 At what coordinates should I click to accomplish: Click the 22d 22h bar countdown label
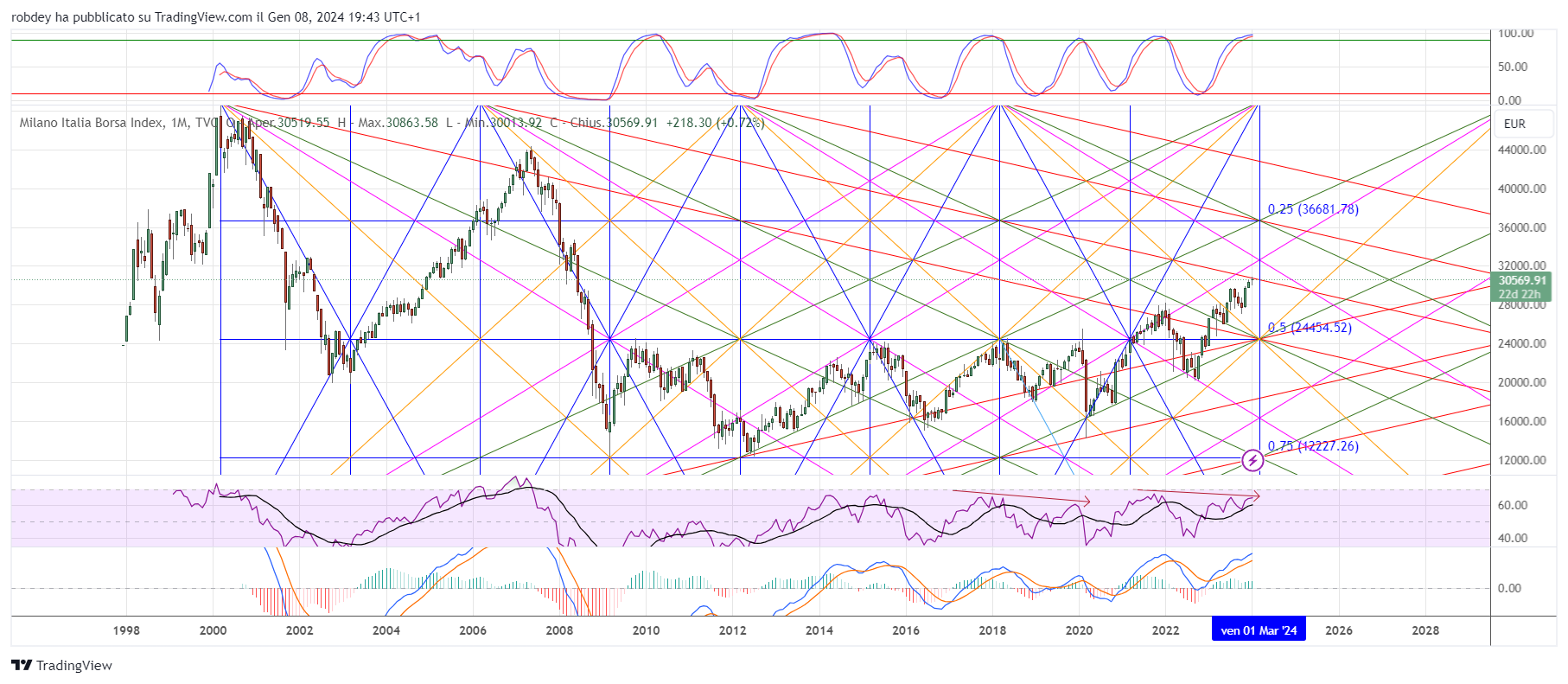click(x=1521, y=294)
